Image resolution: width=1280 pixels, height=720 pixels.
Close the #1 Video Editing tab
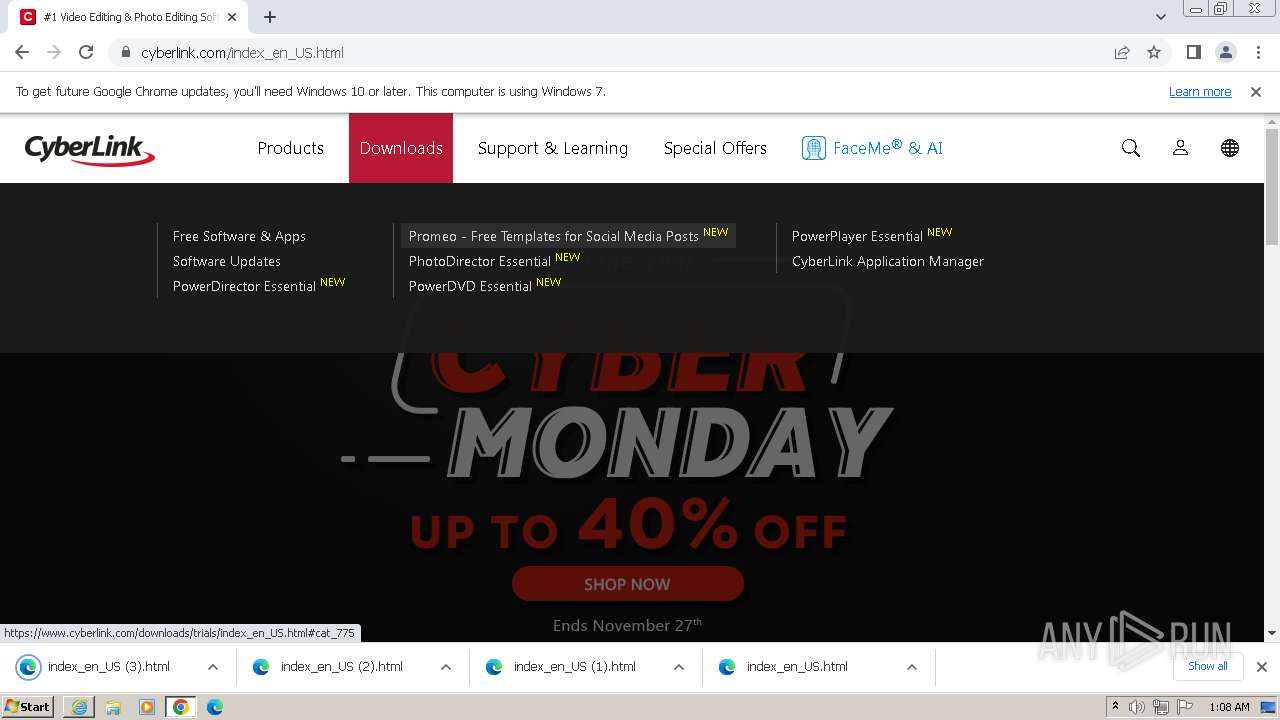pyautogui.click(x=232, y=17)
